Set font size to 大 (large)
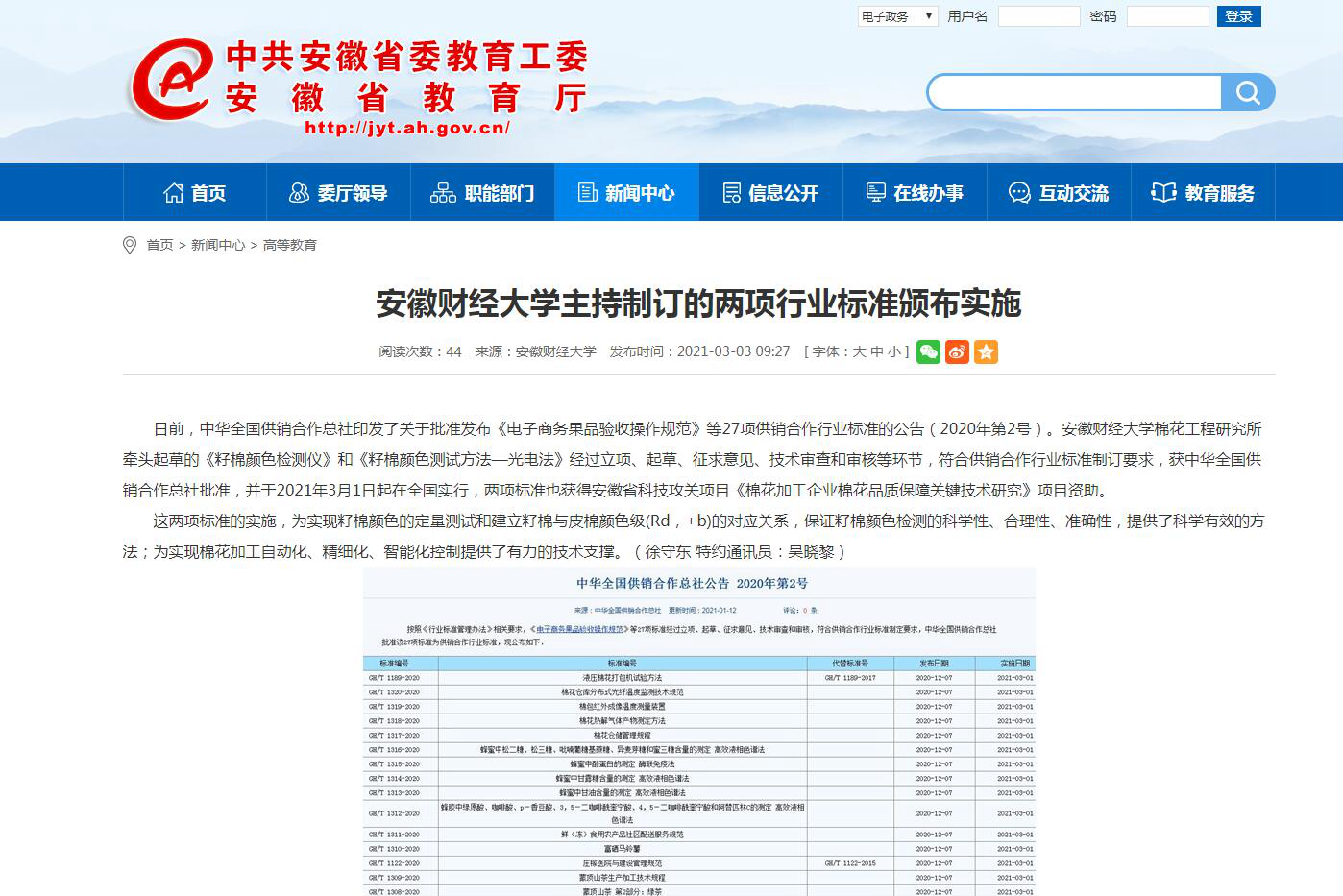Image resolution: width=1343 pixels, height=896 pixels. click(859, 352)
